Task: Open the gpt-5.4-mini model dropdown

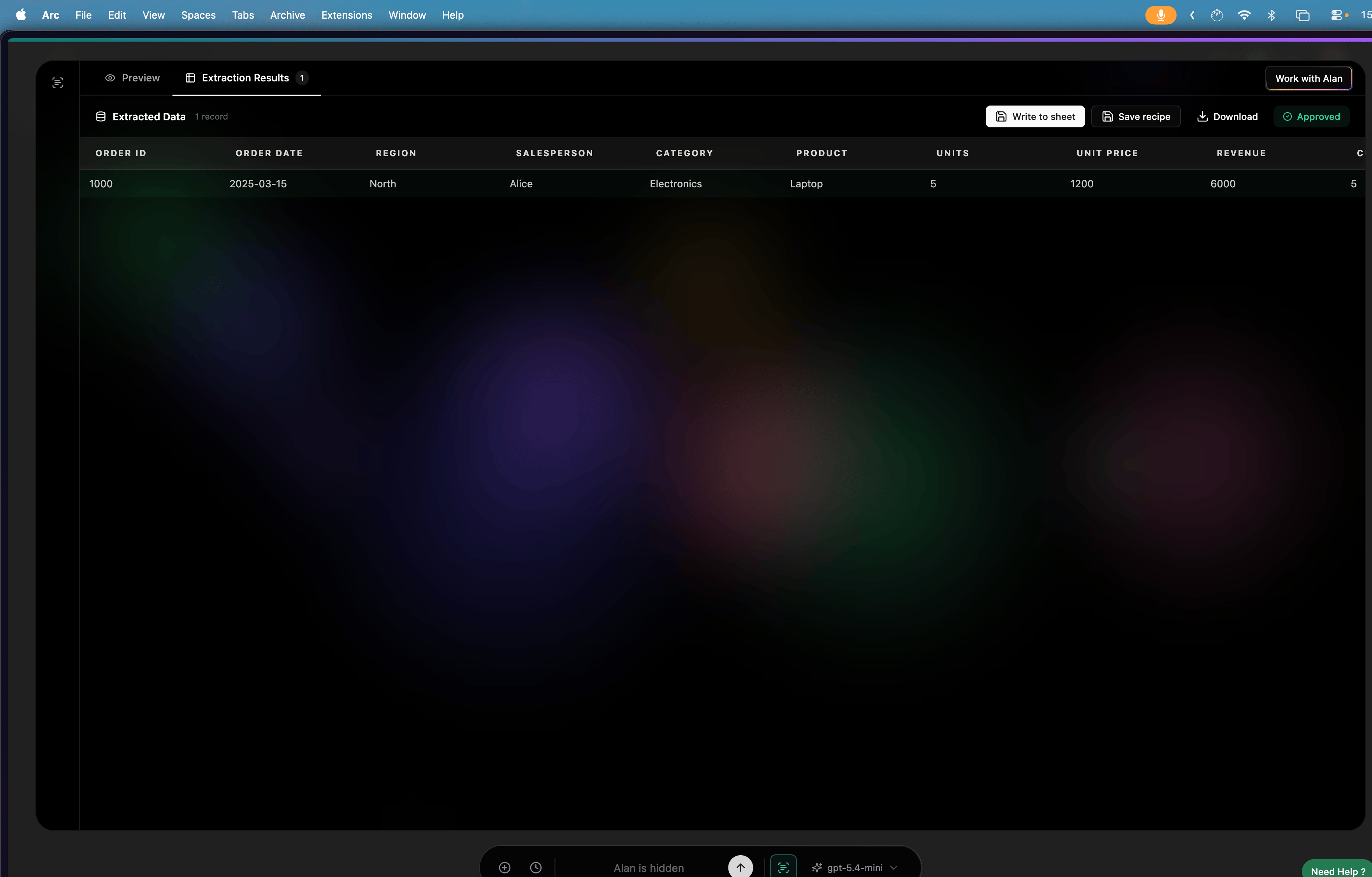Action: 855,867
